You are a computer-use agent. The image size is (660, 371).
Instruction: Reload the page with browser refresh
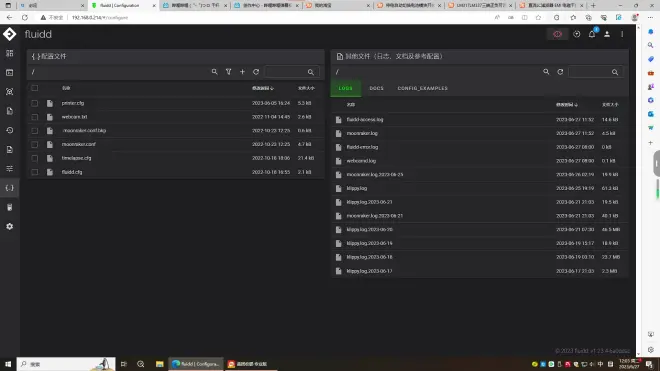pyautogui.click(x=25, y=18)
